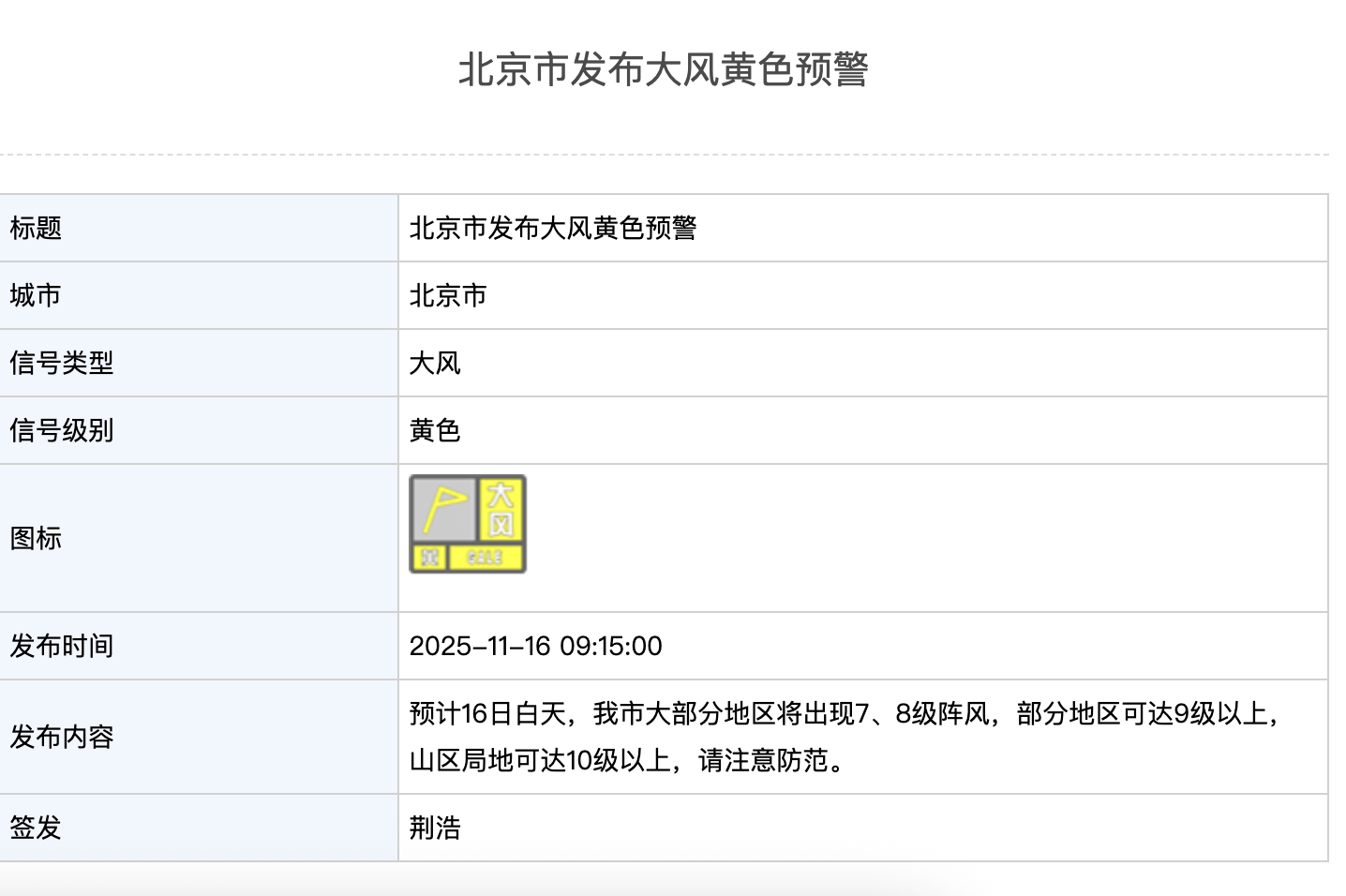Click the 大风 signal type value

pos(435,363)
